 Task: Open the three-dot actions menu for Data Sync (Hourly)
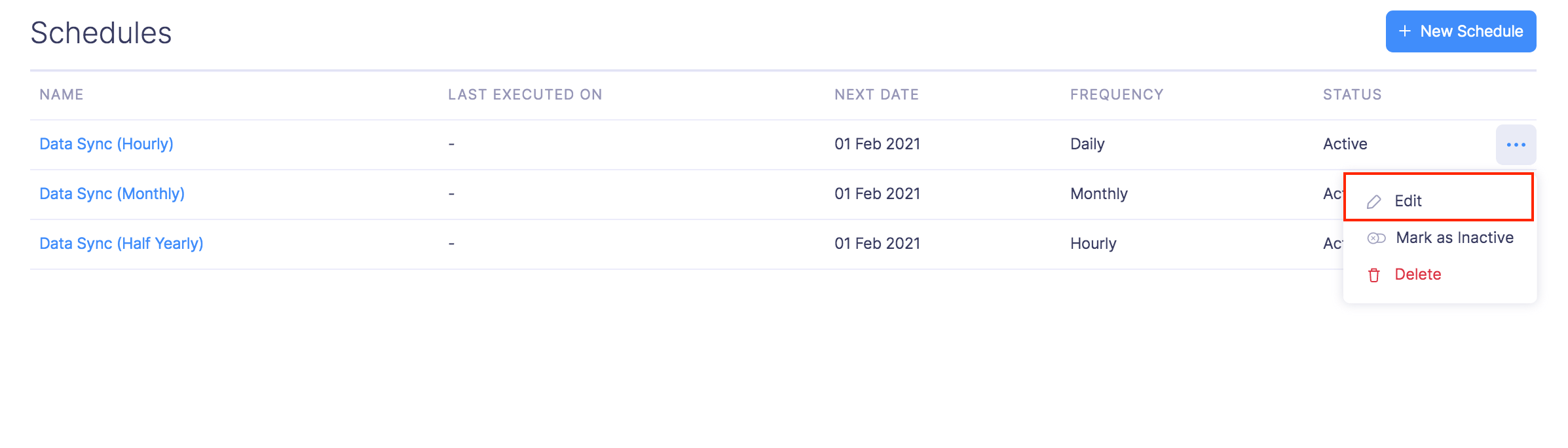(x=1516, y=144)
